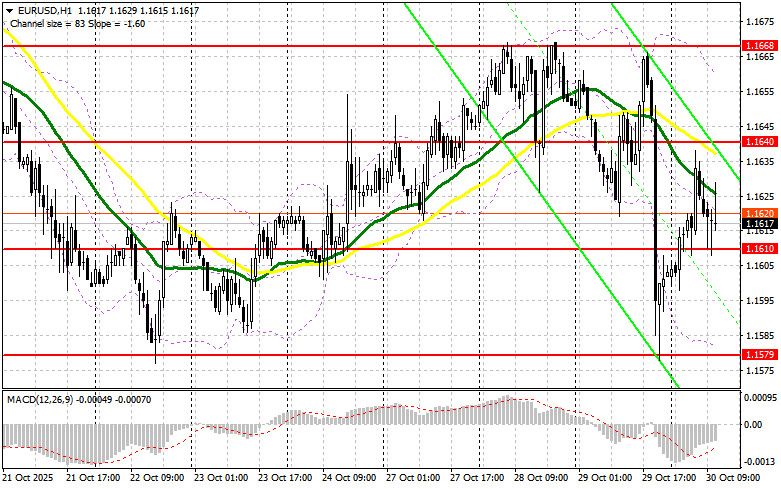Select the 28 Oct 09:00 time label
The image size is (781, 489).
click(x=541, y=478)
